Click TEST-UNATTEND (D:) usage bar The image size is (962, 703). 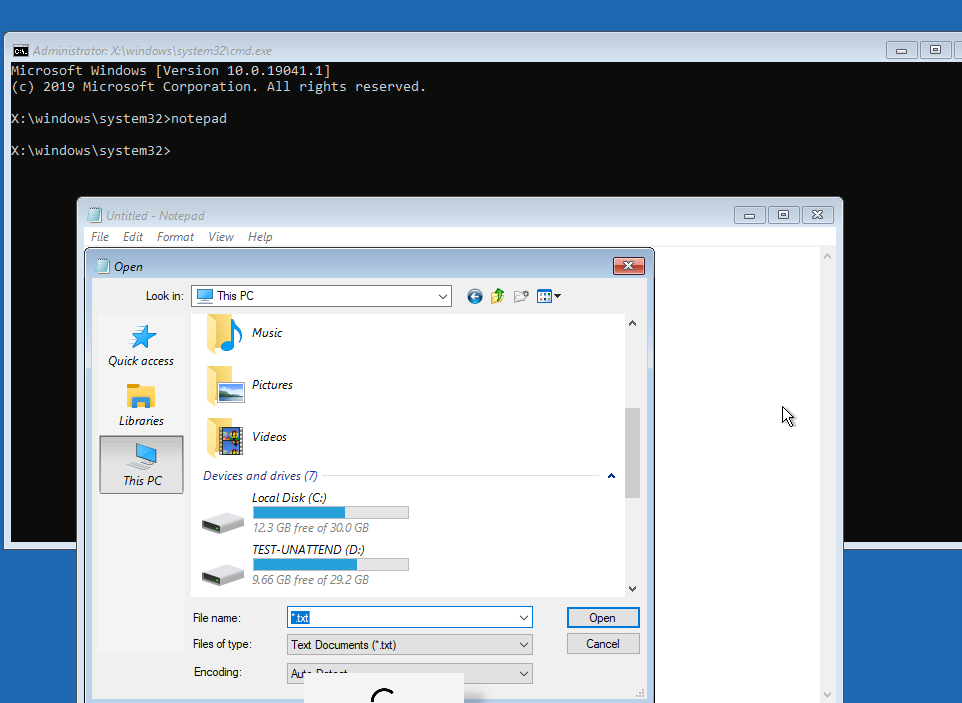[x=331, y=564]
